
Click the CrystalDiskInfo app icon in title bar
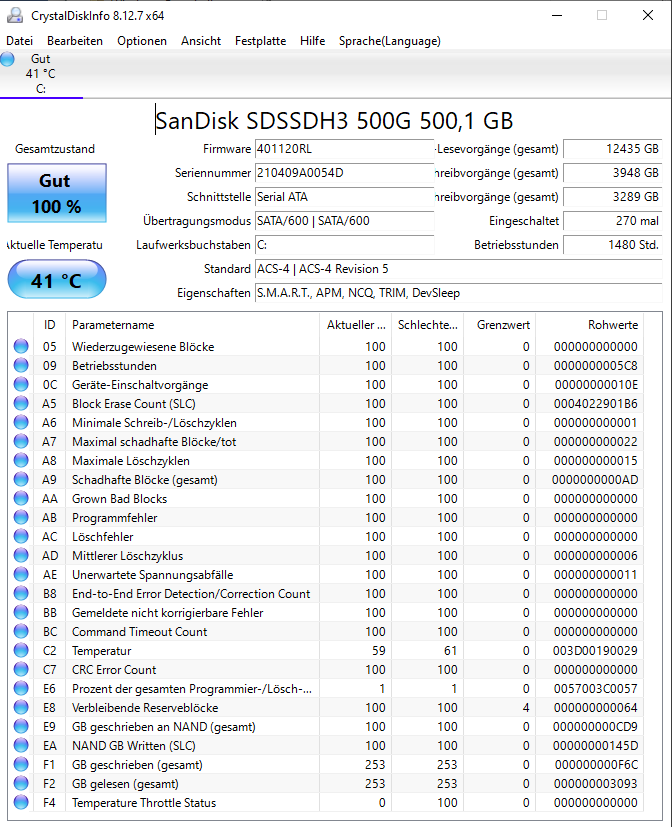click(x=14, y=15)
